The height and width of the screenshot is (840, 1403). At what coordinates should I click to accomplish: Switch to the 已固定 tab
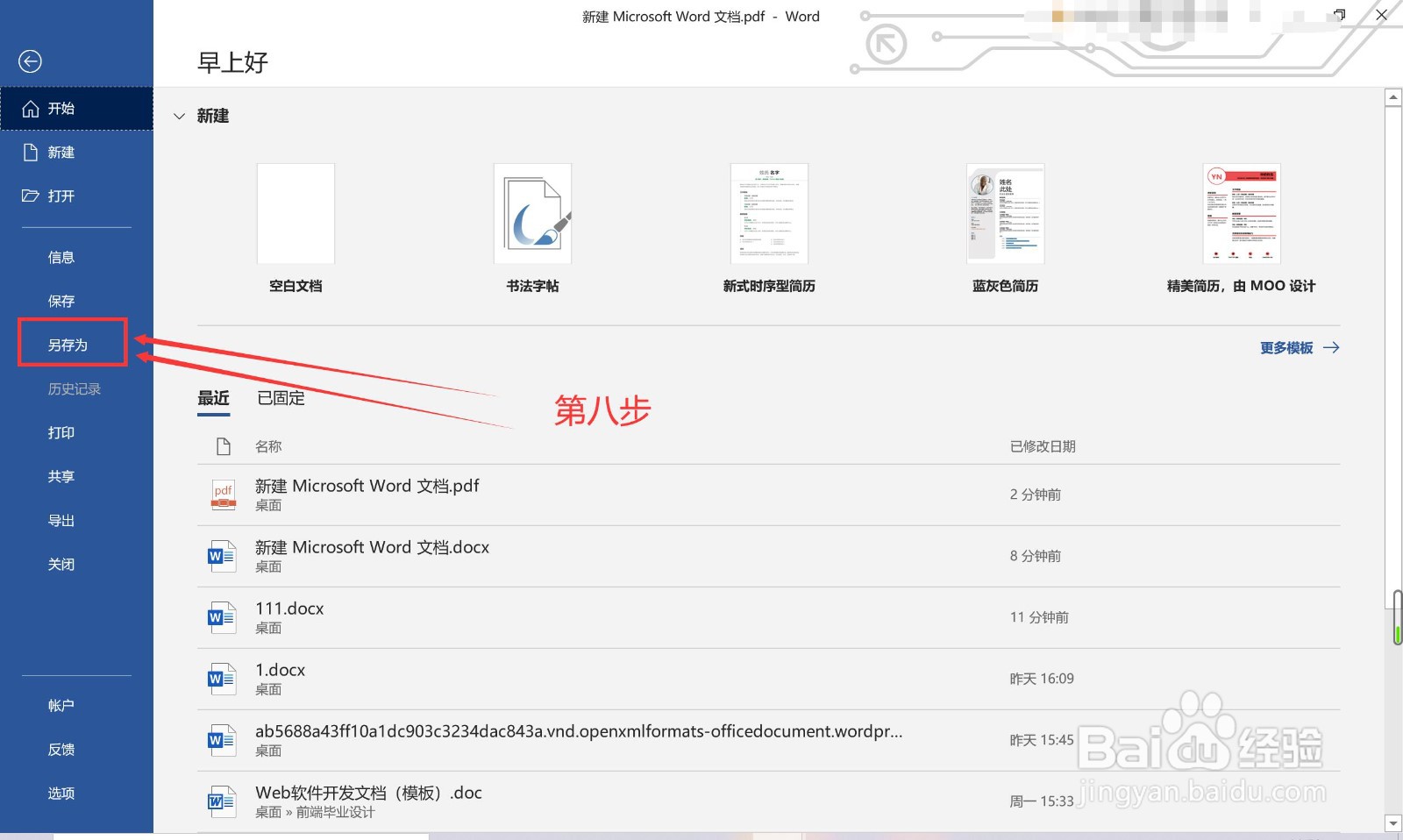click(281, 398)
